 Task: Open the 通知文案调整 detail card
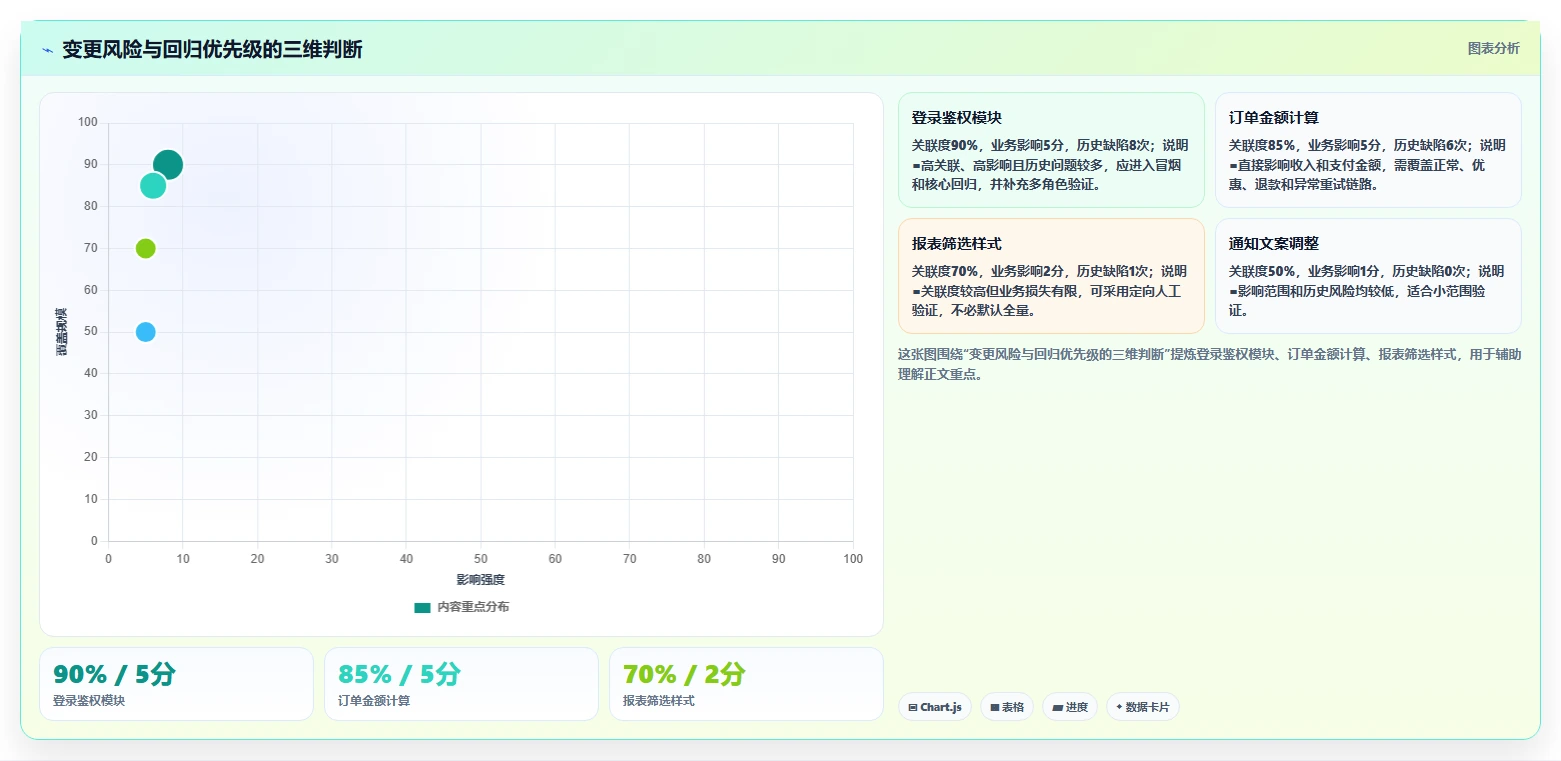click(1368, 276)
